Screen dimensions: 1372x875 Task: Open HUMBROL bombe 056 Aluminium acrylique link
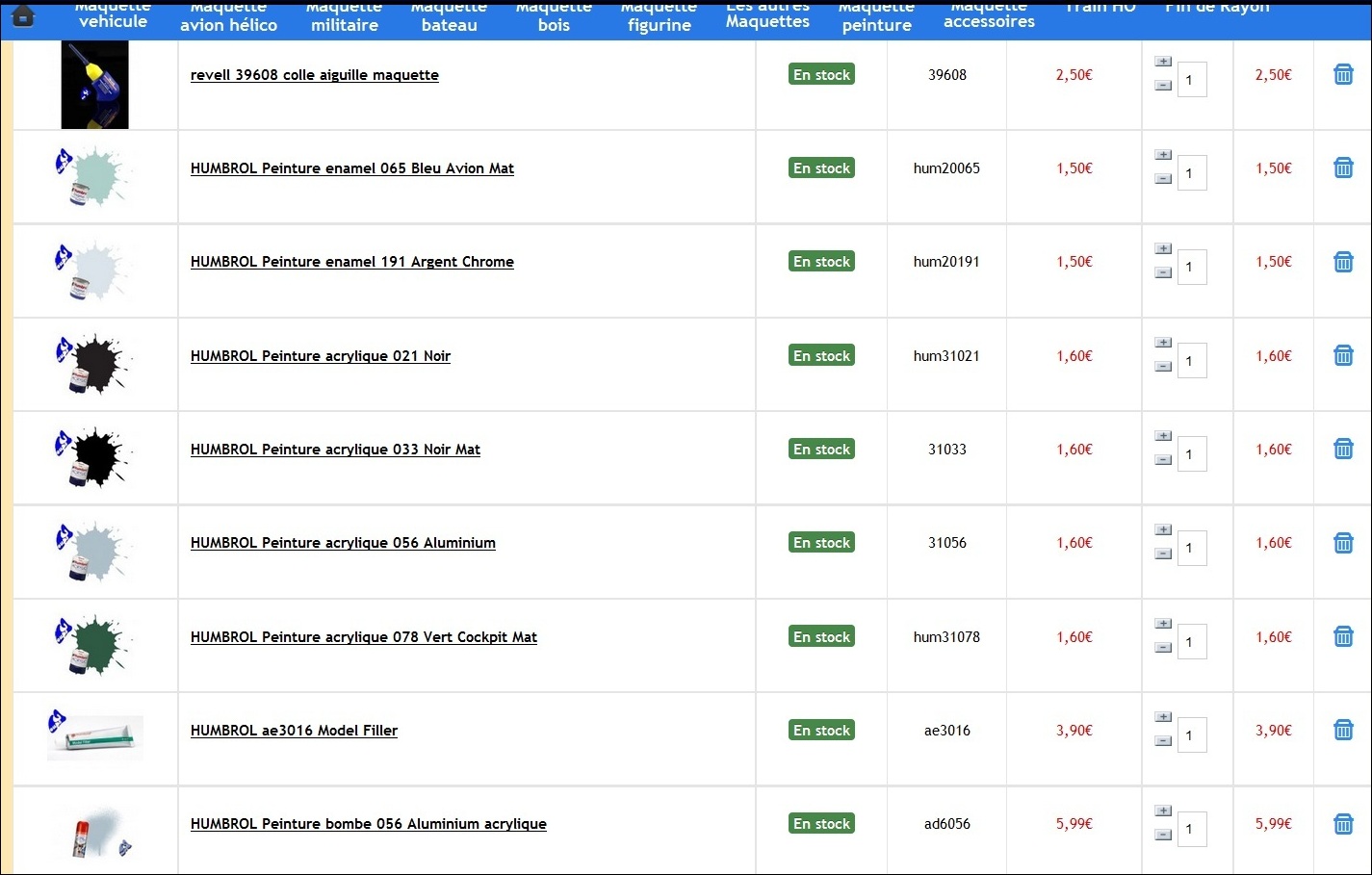click(x=369, y=824)
